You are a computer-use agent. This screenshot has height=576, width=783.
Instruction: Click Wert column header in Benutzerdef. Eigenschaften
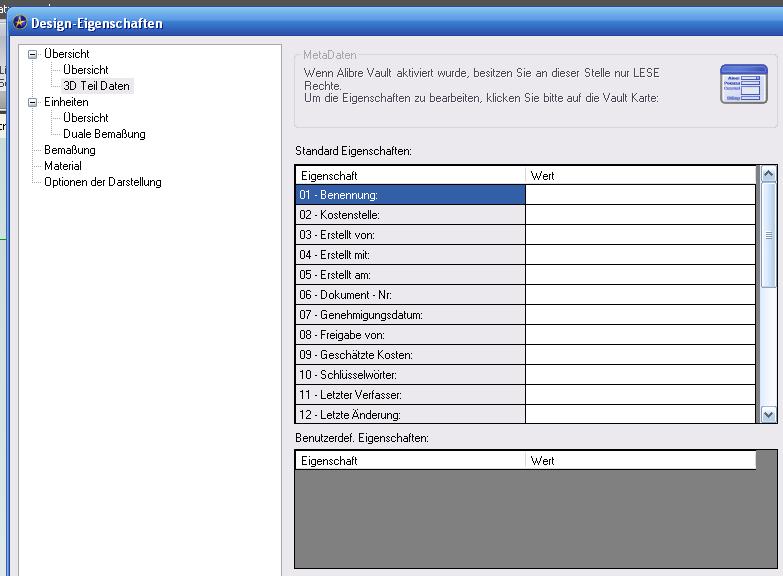coord(641,461)
